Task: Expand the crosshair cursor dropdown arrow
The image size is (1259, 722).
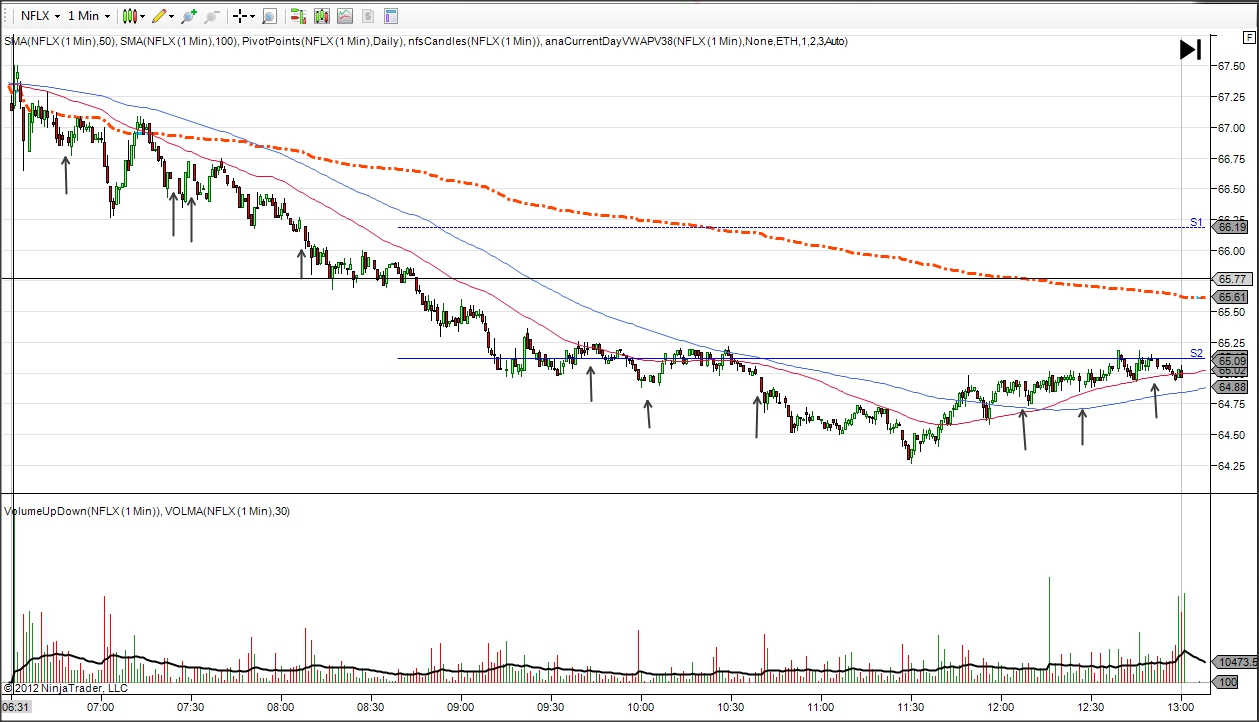Action: coord(253,16)
